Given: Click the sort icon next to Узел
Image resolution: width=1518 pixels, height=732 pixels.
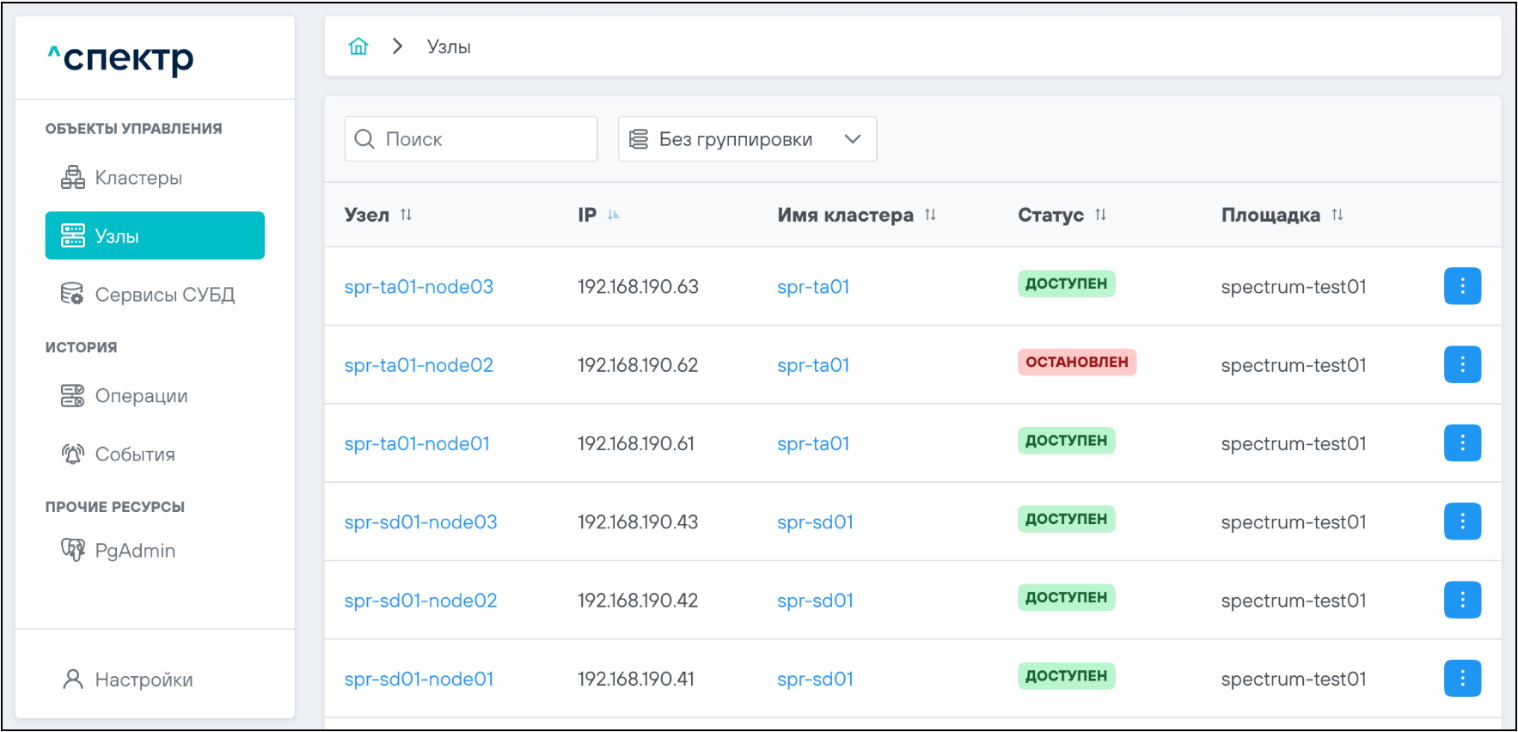Looking at the screenshot, I should (406, 215).
